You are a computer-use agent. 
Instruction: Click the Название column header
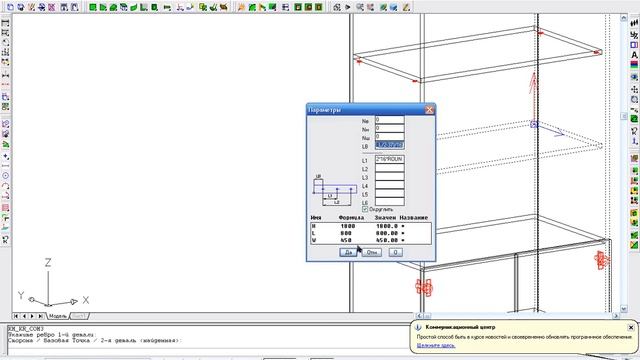tap(413, 218)
